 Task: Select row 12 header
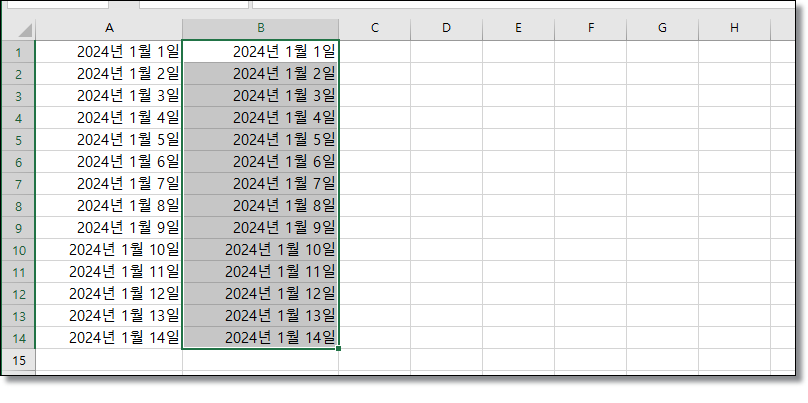click(19, 294)
